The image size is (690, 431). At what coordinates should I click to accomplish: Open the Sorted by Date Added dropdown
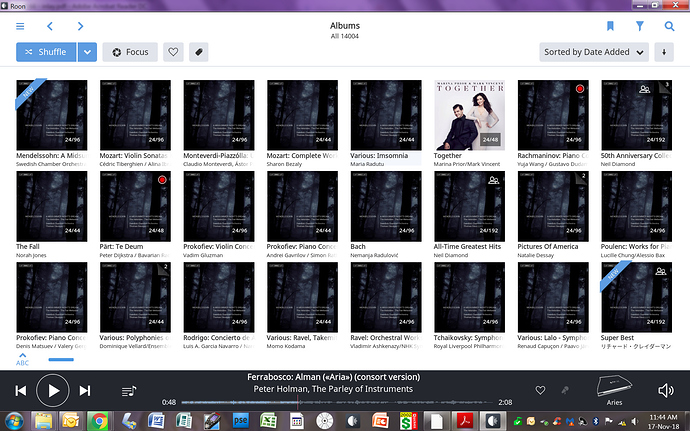coord(594,52)
